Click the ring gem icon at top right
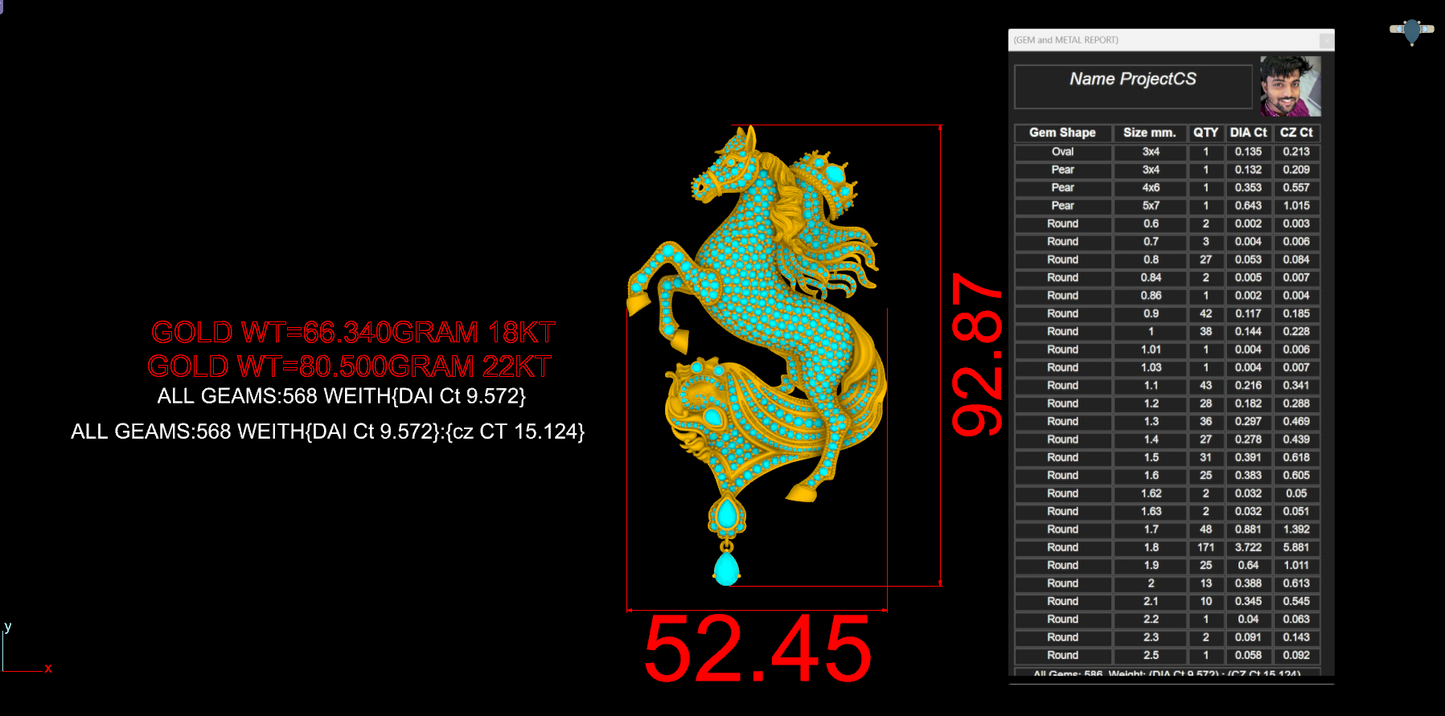Viewport: 1445px width, 716px height. (x=1412, y=31)
